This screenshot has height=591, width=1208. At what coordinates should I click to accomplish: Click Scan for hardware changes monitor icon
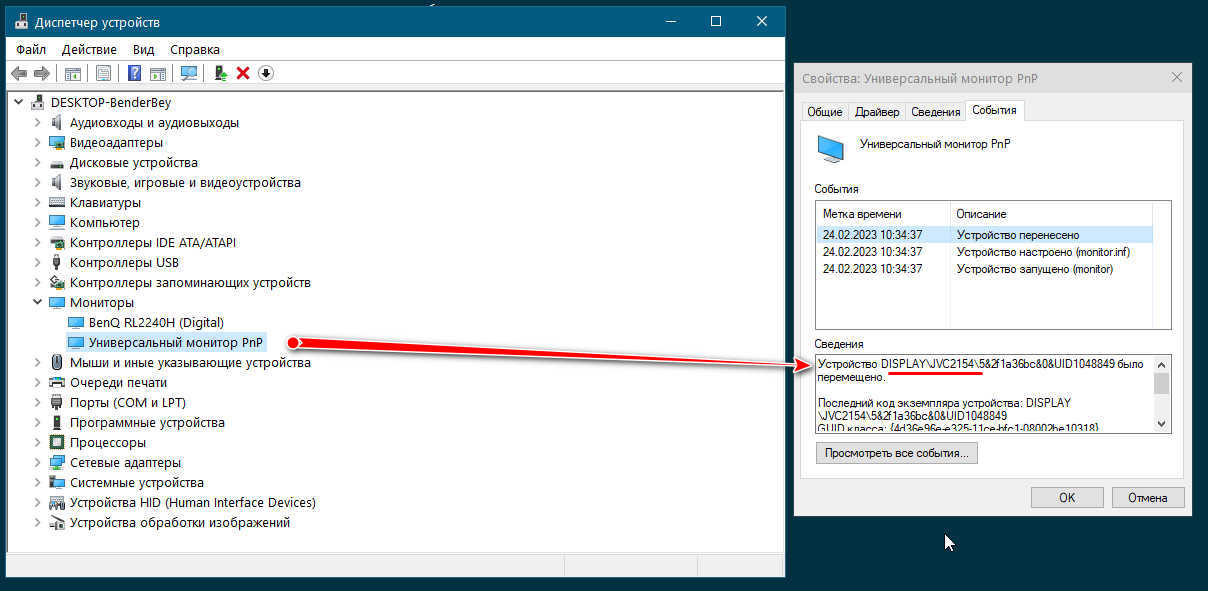click(x=189, y=73)
